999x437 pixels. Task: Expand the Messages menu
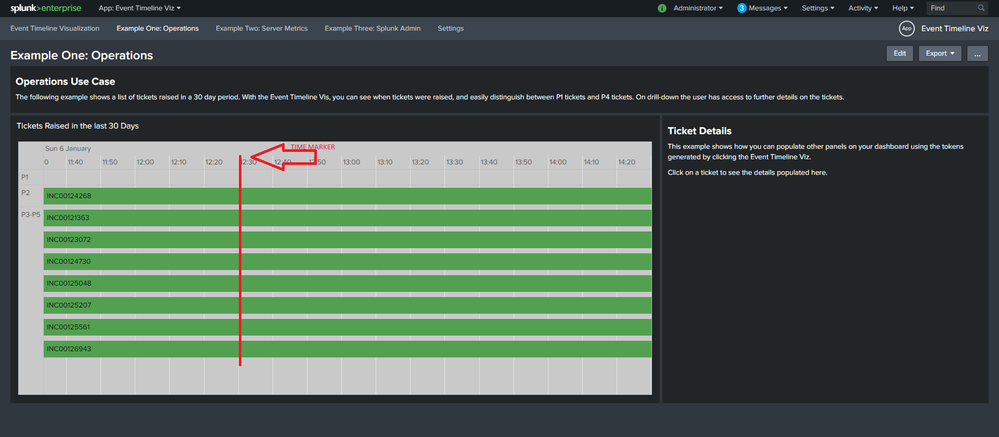pyautogui.click(x=768, y=8)
